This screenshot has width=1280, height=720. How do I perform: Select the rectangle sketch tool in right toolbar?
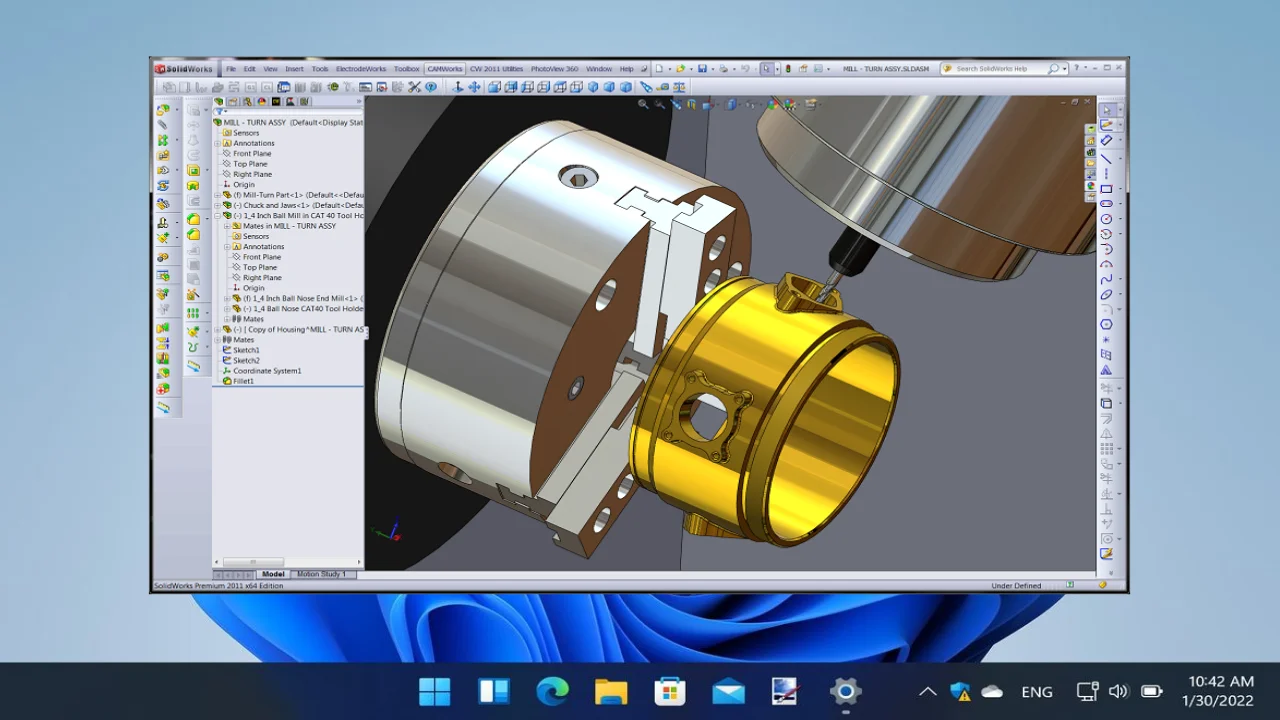click(1106, 189)
